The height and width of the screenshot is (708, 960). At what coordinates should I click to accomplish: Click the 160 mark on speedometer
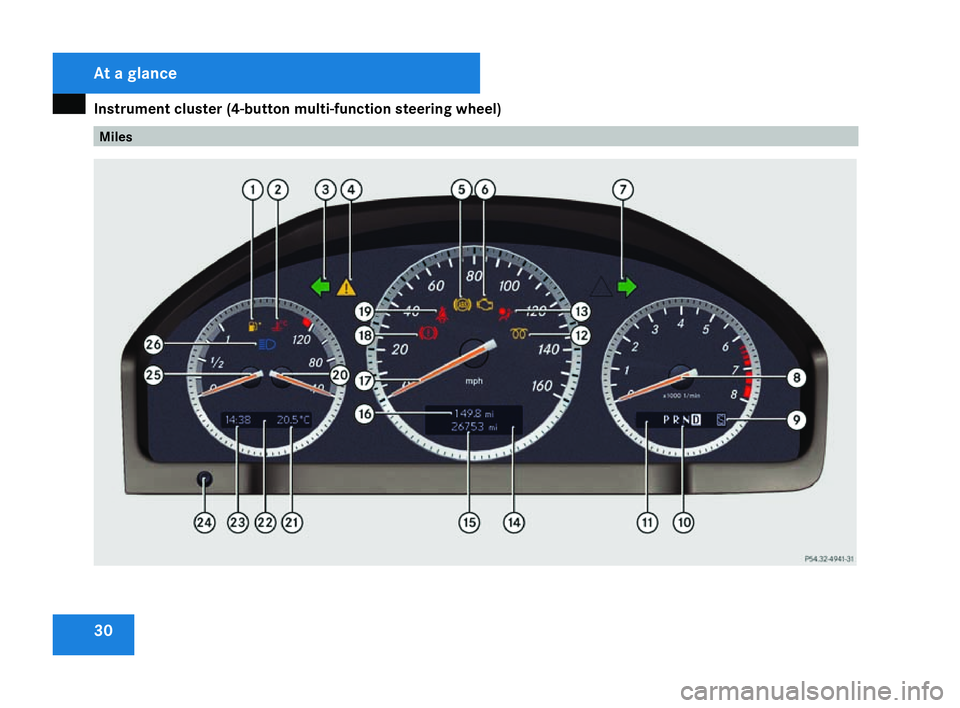tap(542, 386)
